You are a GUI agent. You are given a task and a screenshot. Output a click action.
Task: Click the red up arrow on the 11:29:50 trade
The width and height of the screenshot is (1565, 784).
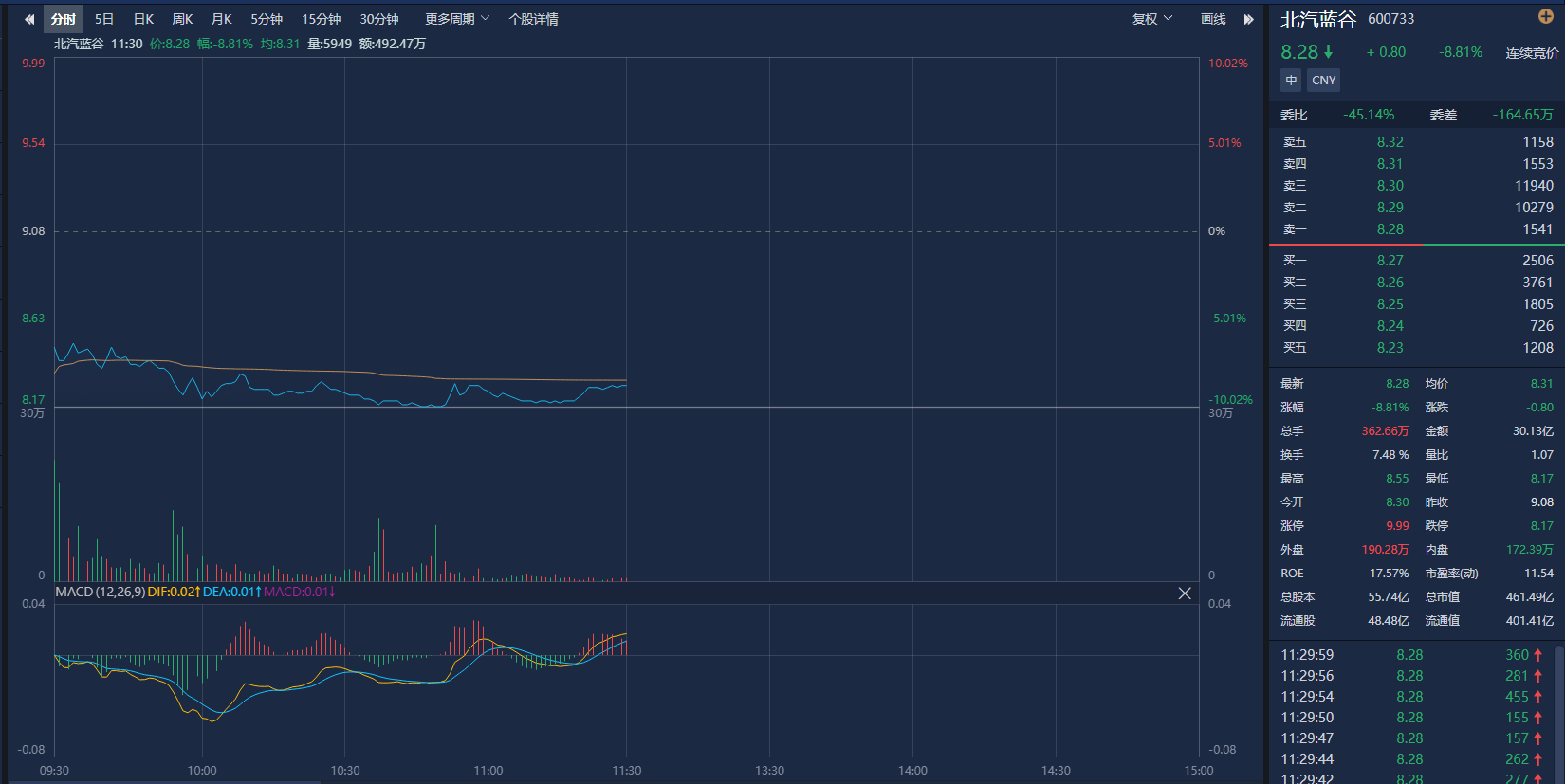tap(1538, 718)
